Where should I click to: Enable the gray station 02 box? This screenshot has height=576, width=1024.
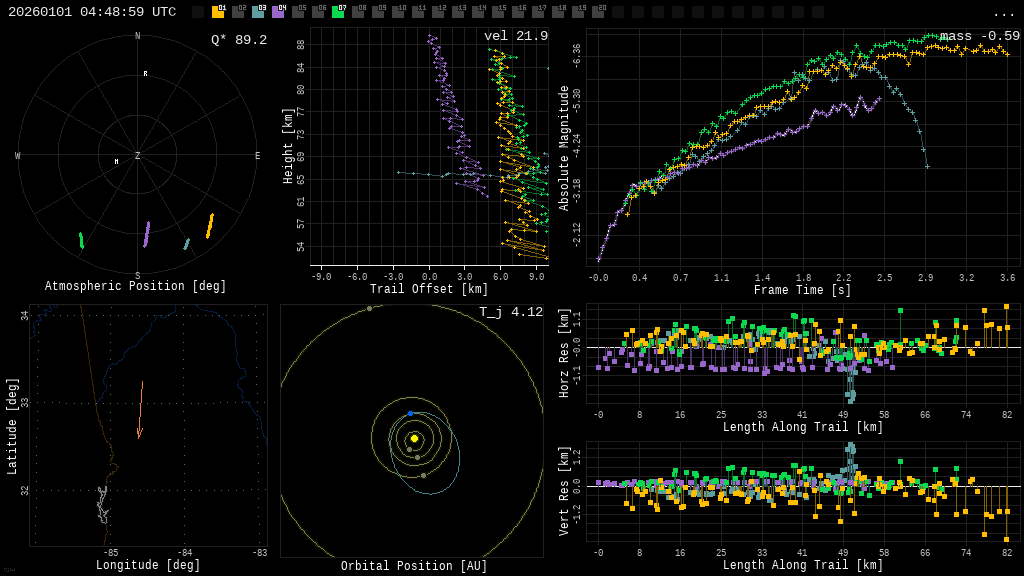238,12
